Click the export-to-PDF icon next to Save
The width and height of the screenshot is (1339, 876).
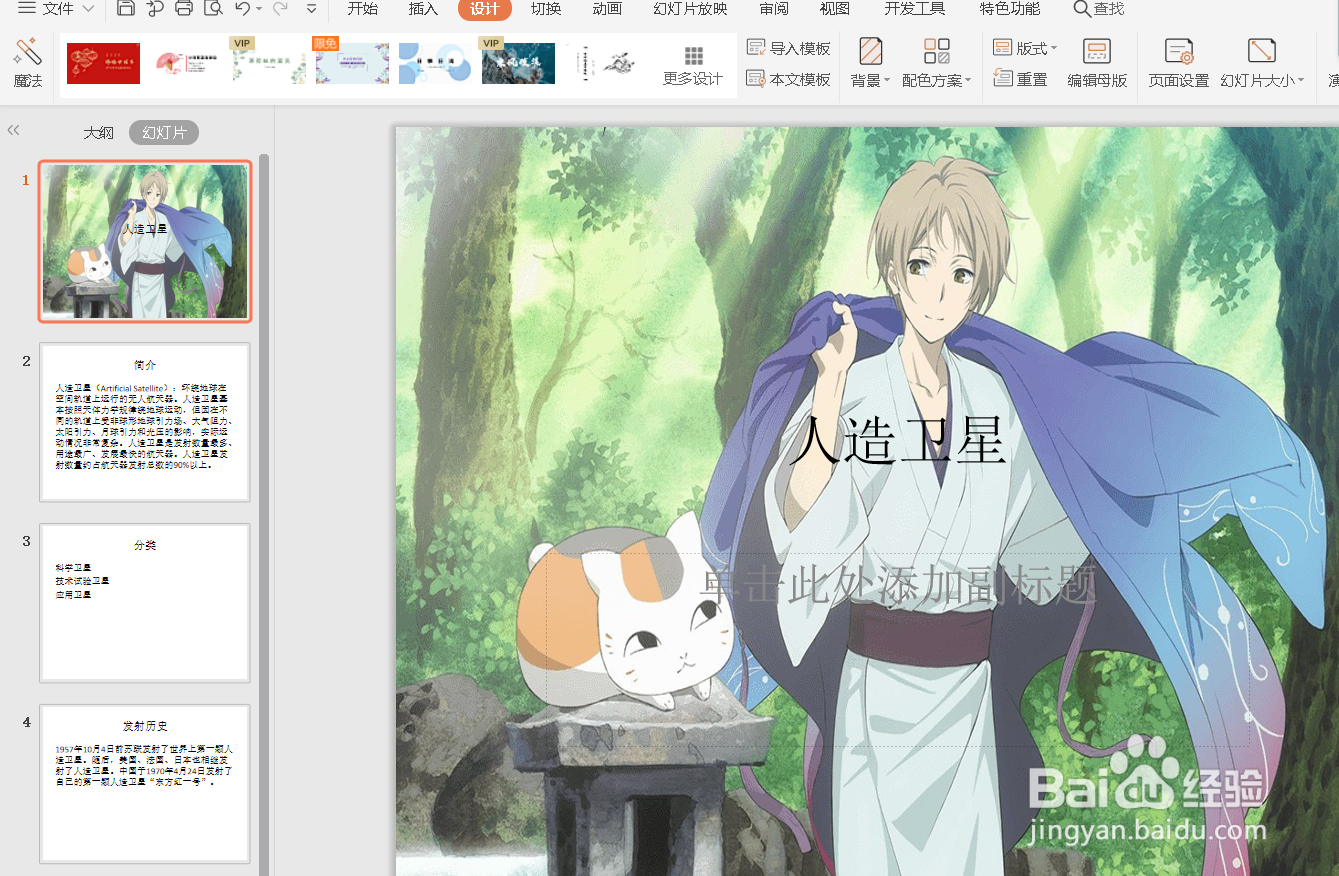pyautogui.click(x=155, y=9)
